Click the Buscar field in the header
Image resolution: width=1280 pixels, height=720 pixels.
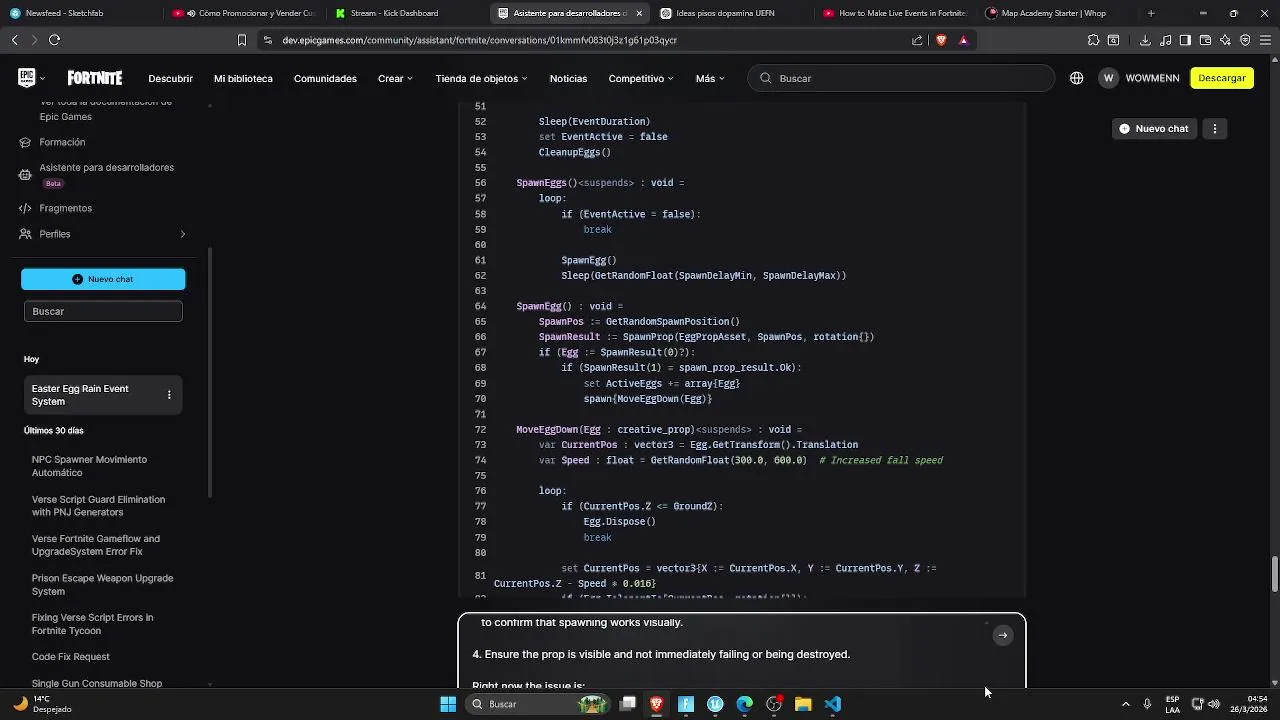pyautogui.click(x=901, y=78)
